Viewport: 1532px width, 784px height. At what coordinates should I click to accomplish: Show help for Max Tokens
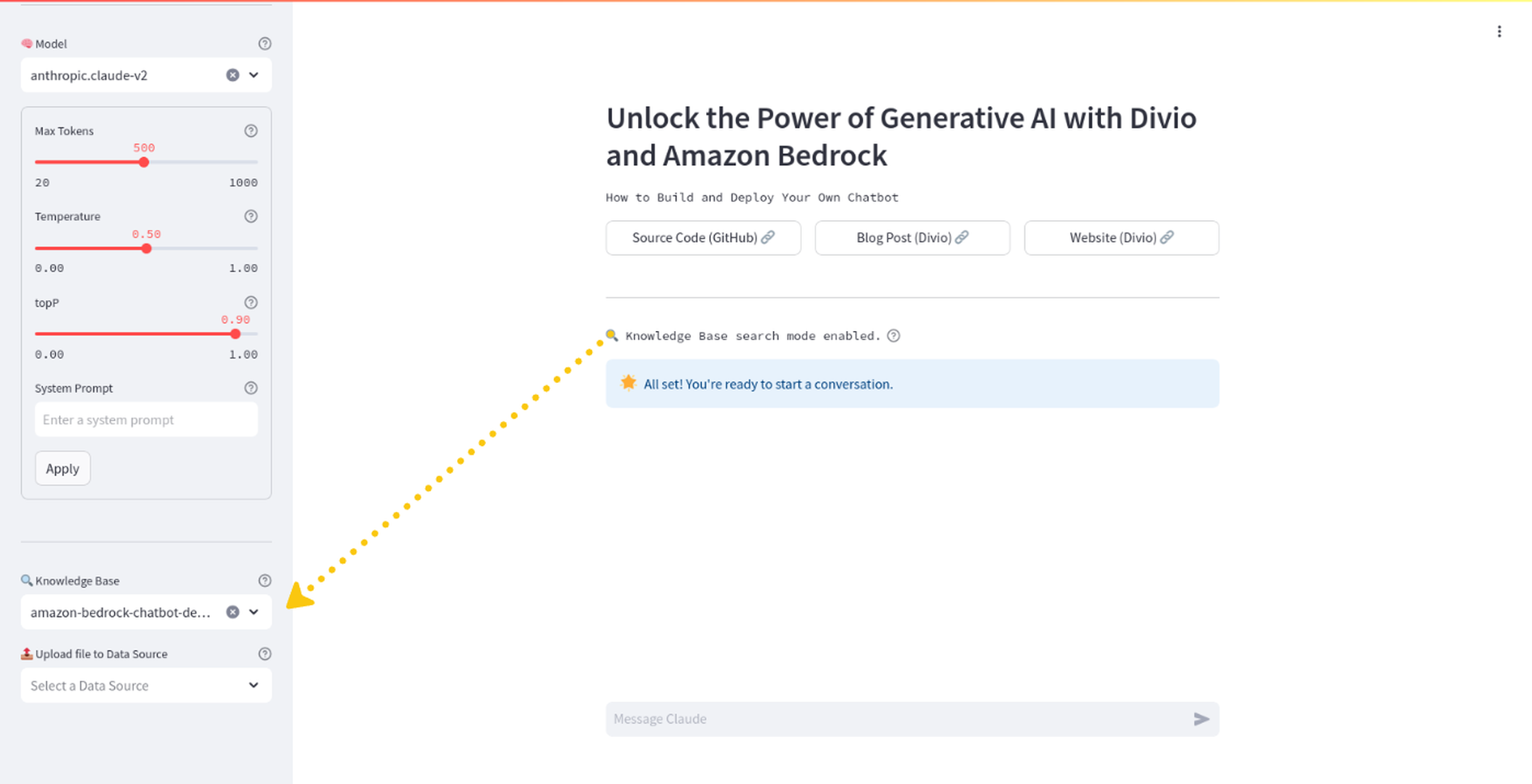(251, 131)
